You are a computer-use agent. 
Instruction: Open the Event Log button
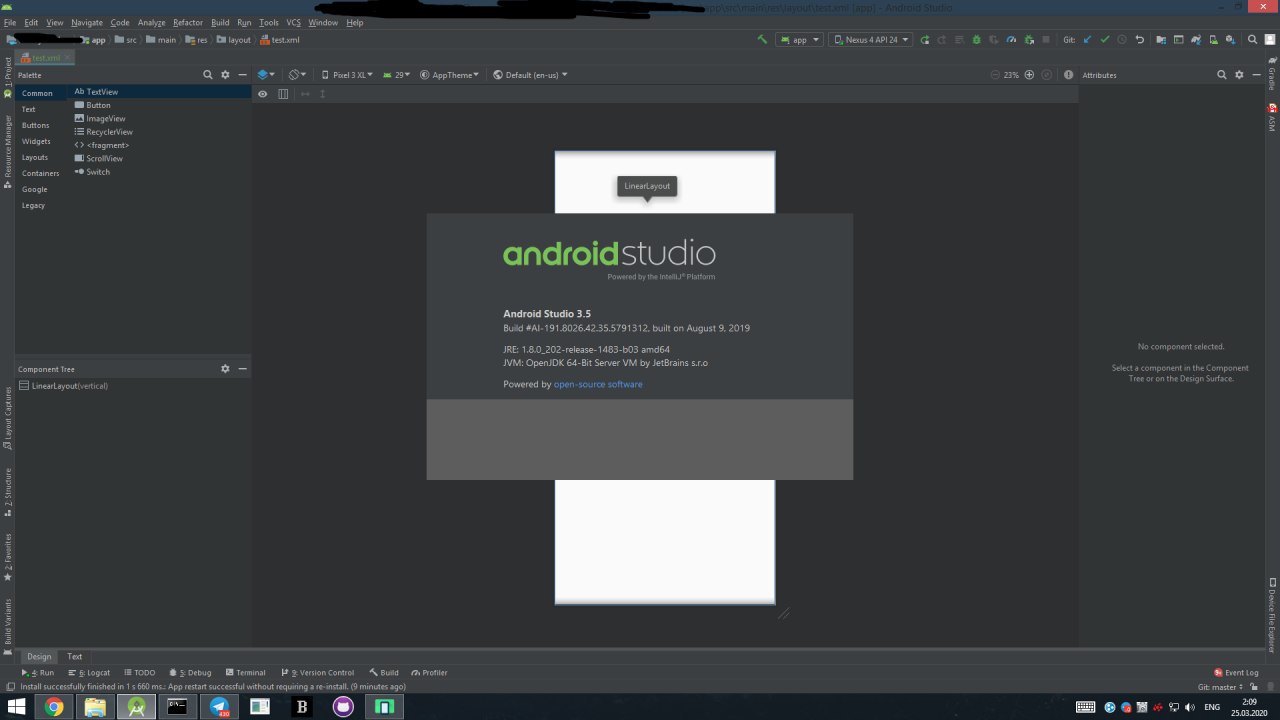coord(1236,673)
